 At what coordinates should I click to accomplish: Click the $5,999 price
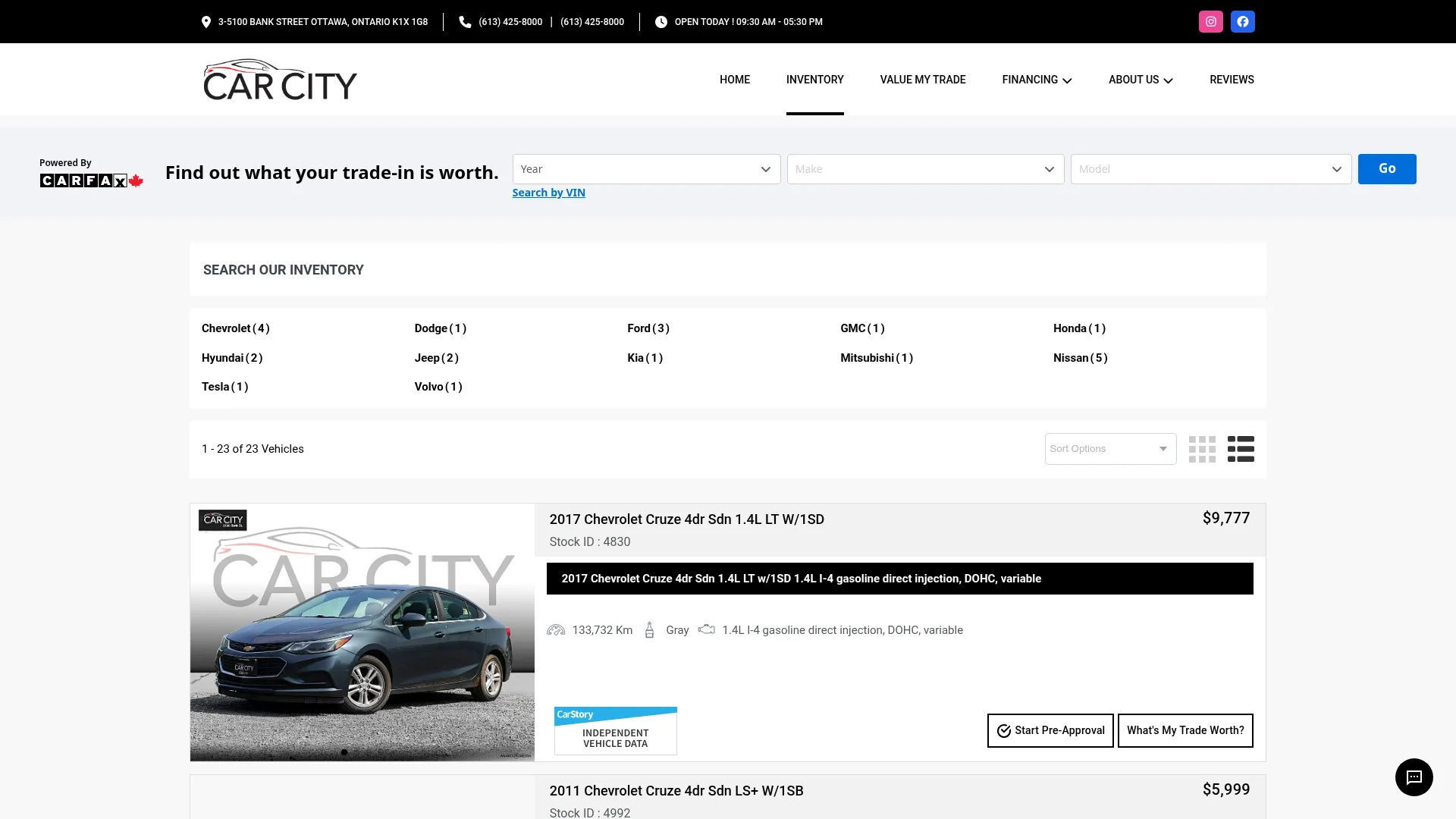pos(1226,789)
